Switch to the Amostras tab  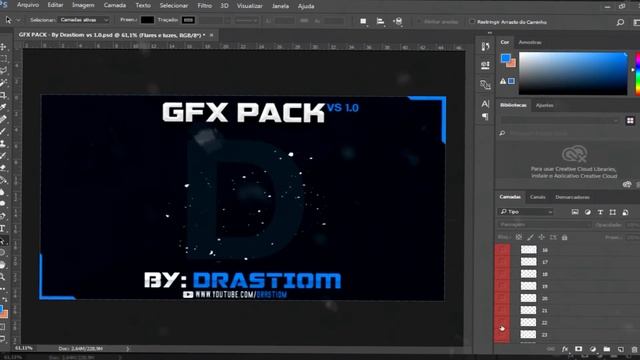point(530,42)
